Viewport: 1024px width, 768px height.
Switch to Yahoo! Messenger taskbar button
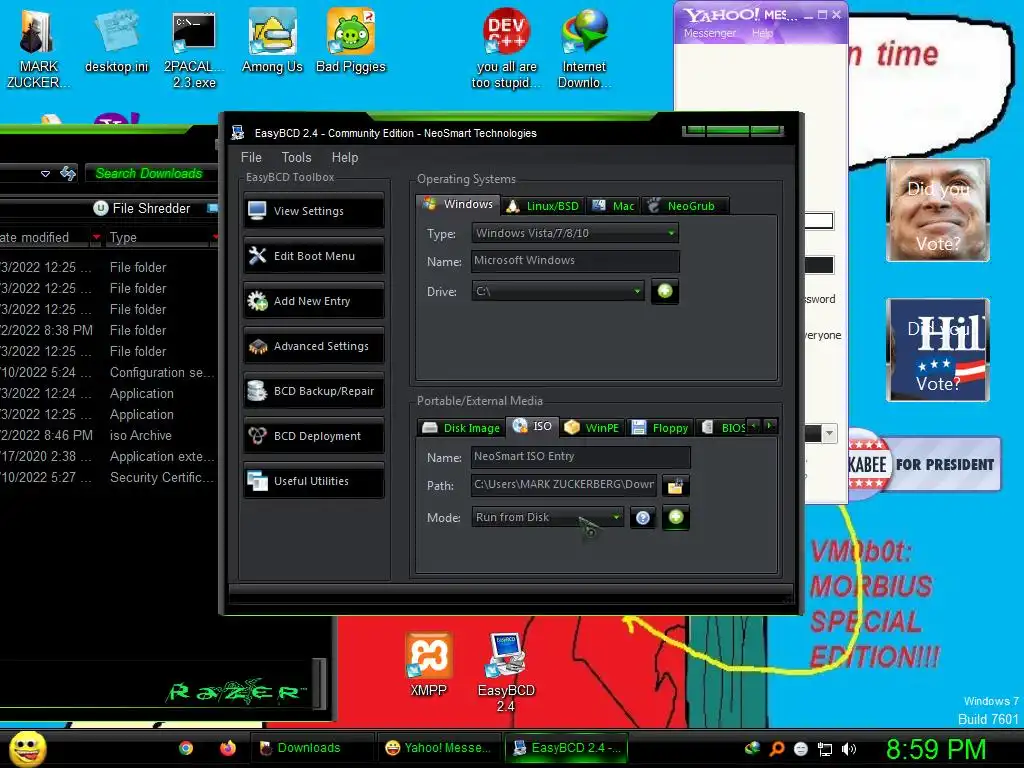coord(438,748)
